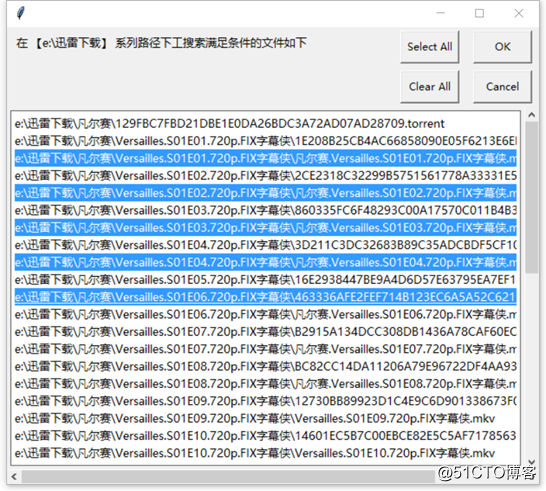Select the S01E09 row with 12730BB89923D1 hash
Viewport: 546px width, 491px height.
[266, 401]
